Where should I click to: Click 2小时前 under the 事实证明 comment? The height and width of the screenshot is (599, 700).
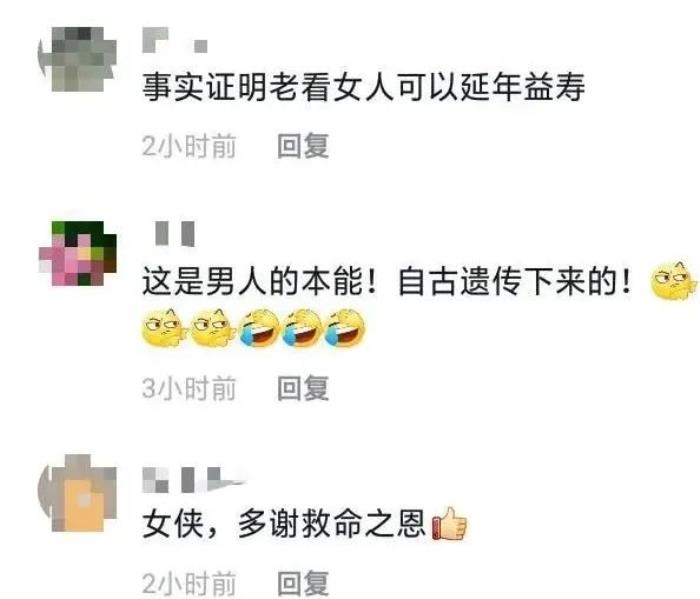click(x=189, y=146)
